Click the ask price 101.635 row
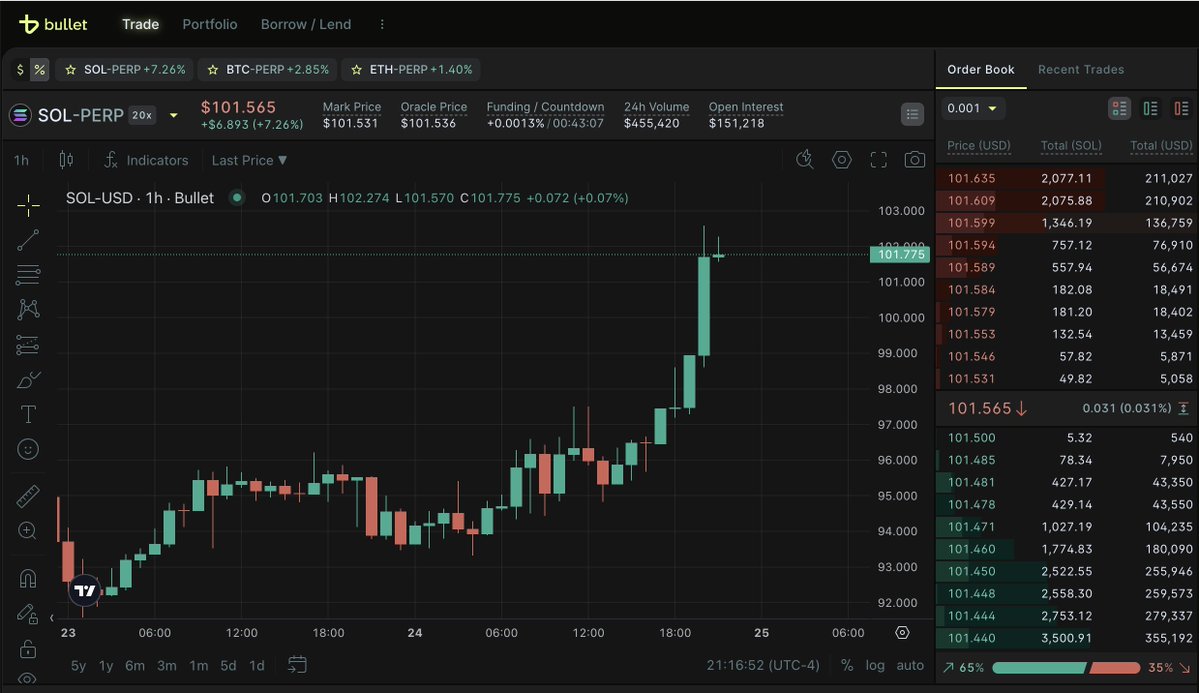The height and width of the screenshot is (693, 1199). point(1067,178)
